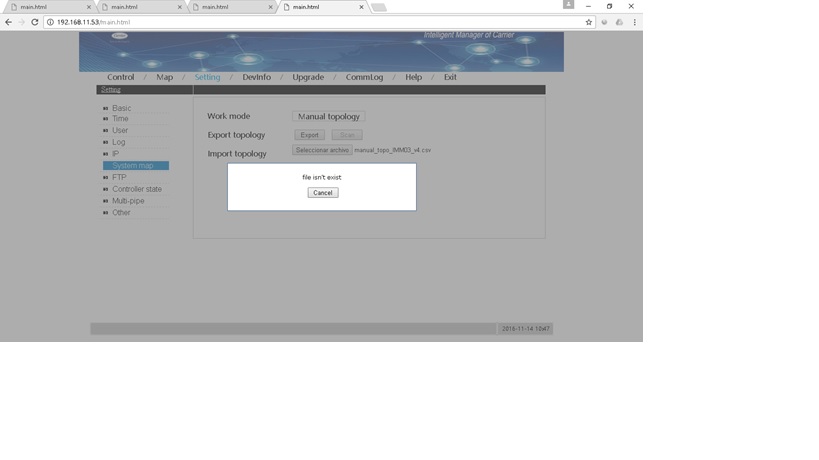Switch to the first main.html tab

[40, 7]
